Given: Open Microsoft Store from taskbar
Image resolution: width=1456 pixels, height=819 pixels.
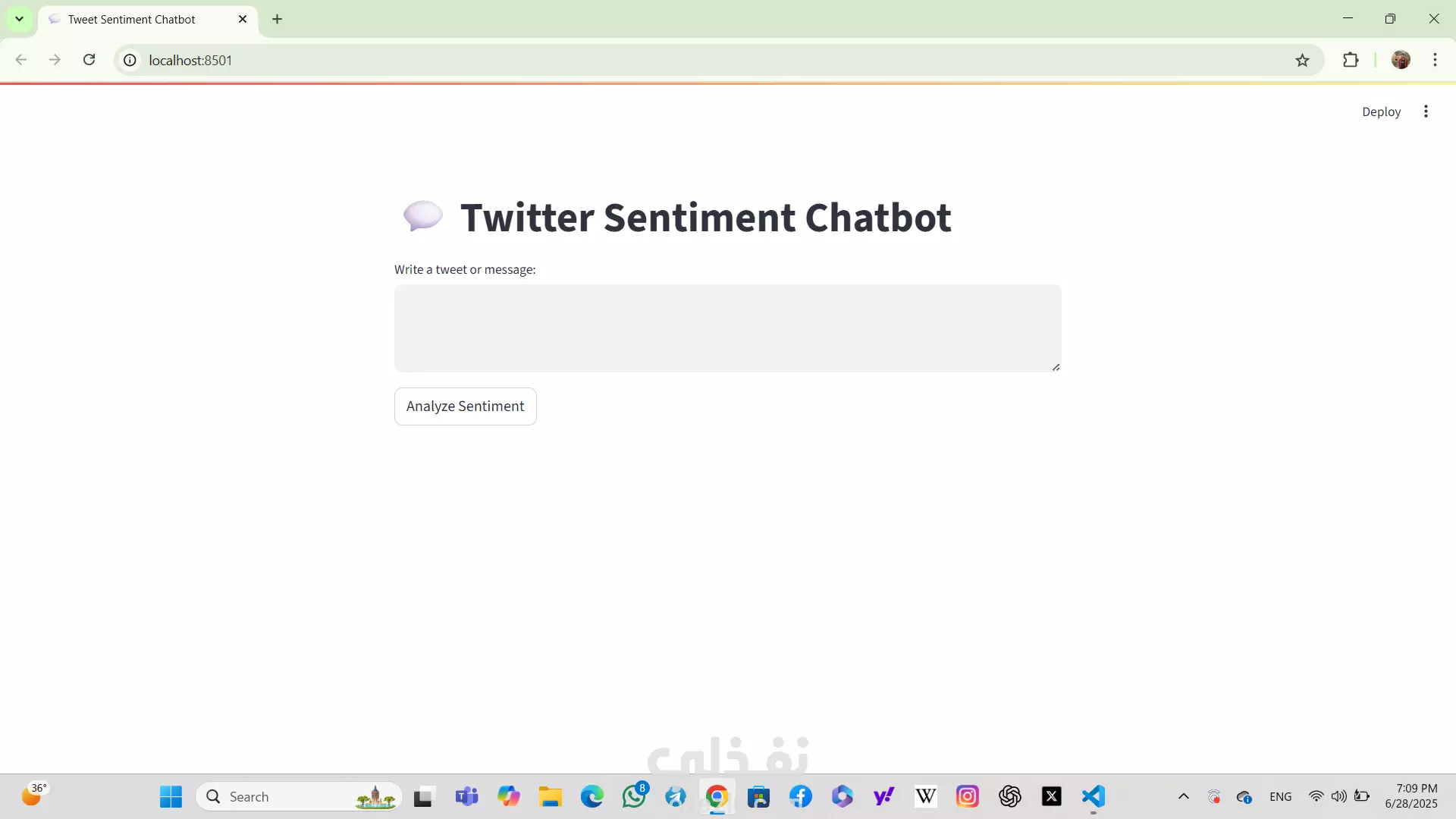Looking at the screenshot, I should point(758,796).
